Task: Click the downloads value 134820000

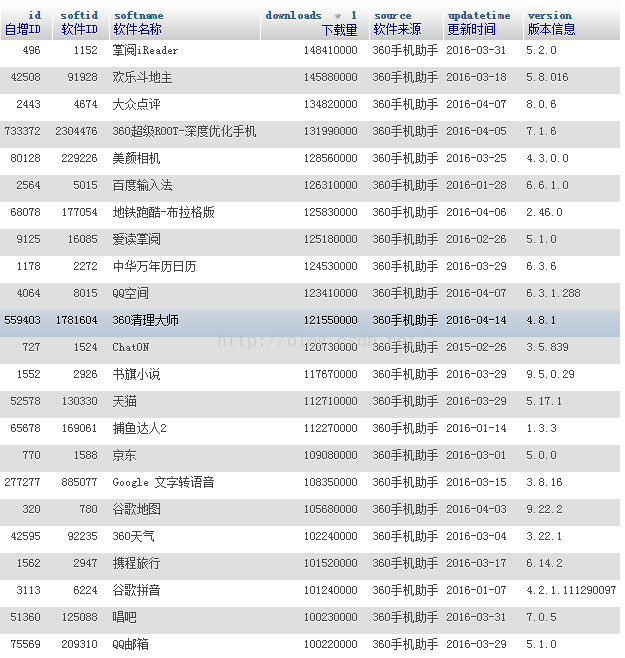Action: 330,104
